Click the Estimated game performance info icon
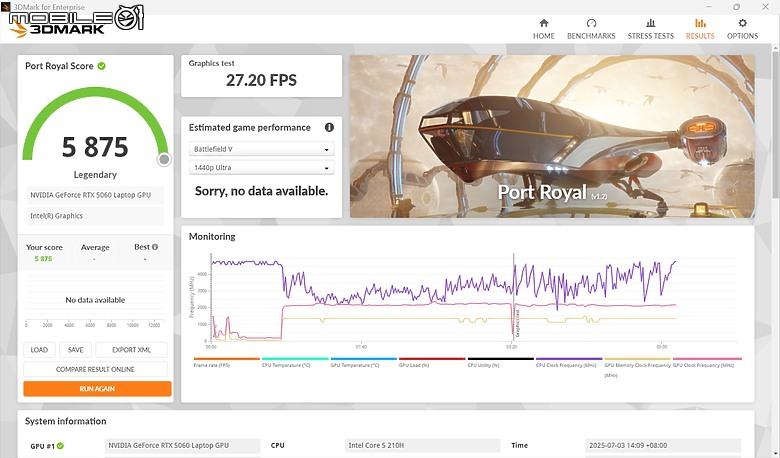Viewport: 780px width, 458px height. coord(329,127)
